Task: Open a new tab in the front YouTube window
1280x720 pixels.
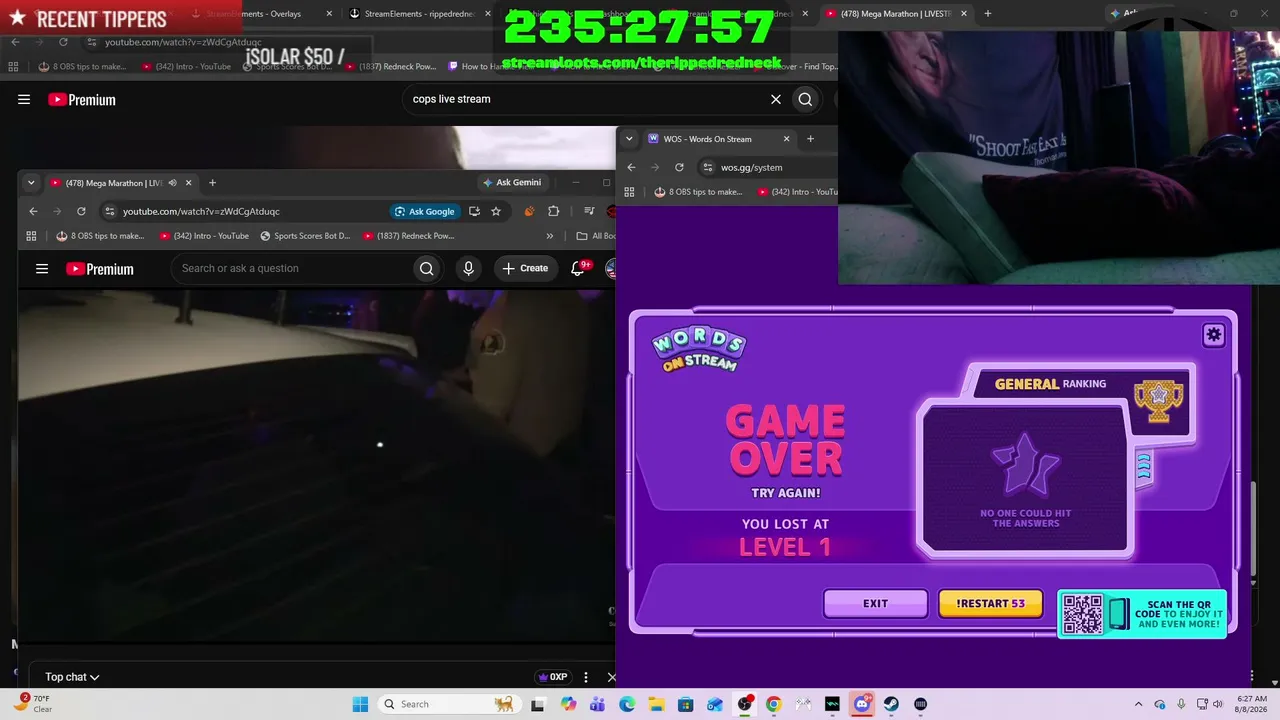Action: tap(212, 183)
